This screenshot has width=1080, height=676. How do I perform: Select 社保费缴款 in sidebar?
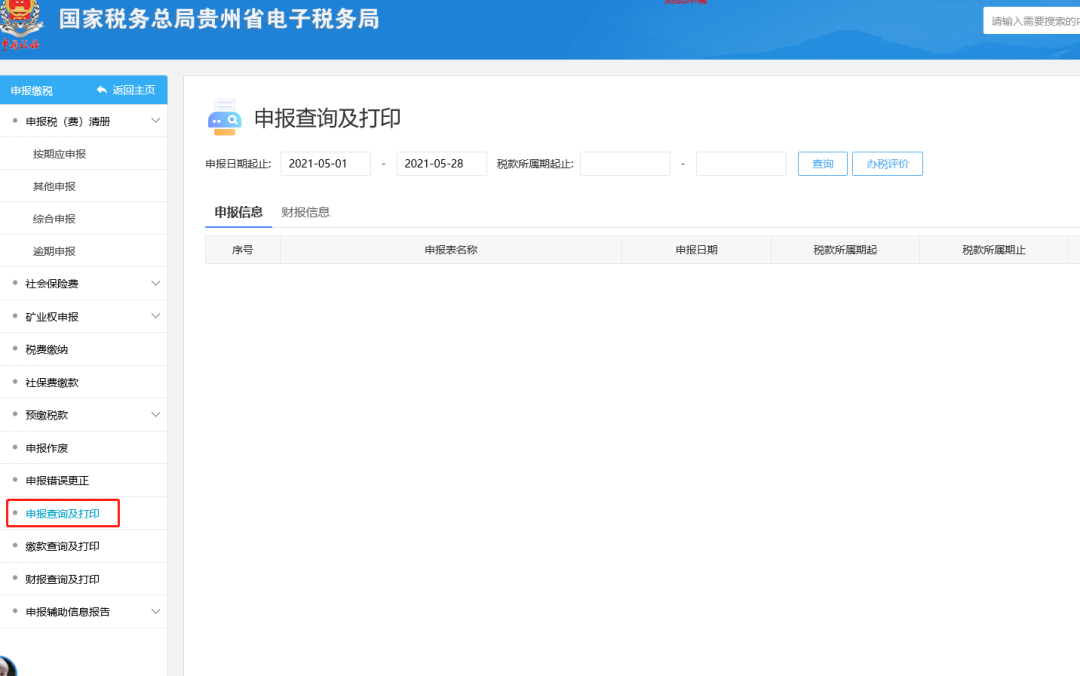52,382
